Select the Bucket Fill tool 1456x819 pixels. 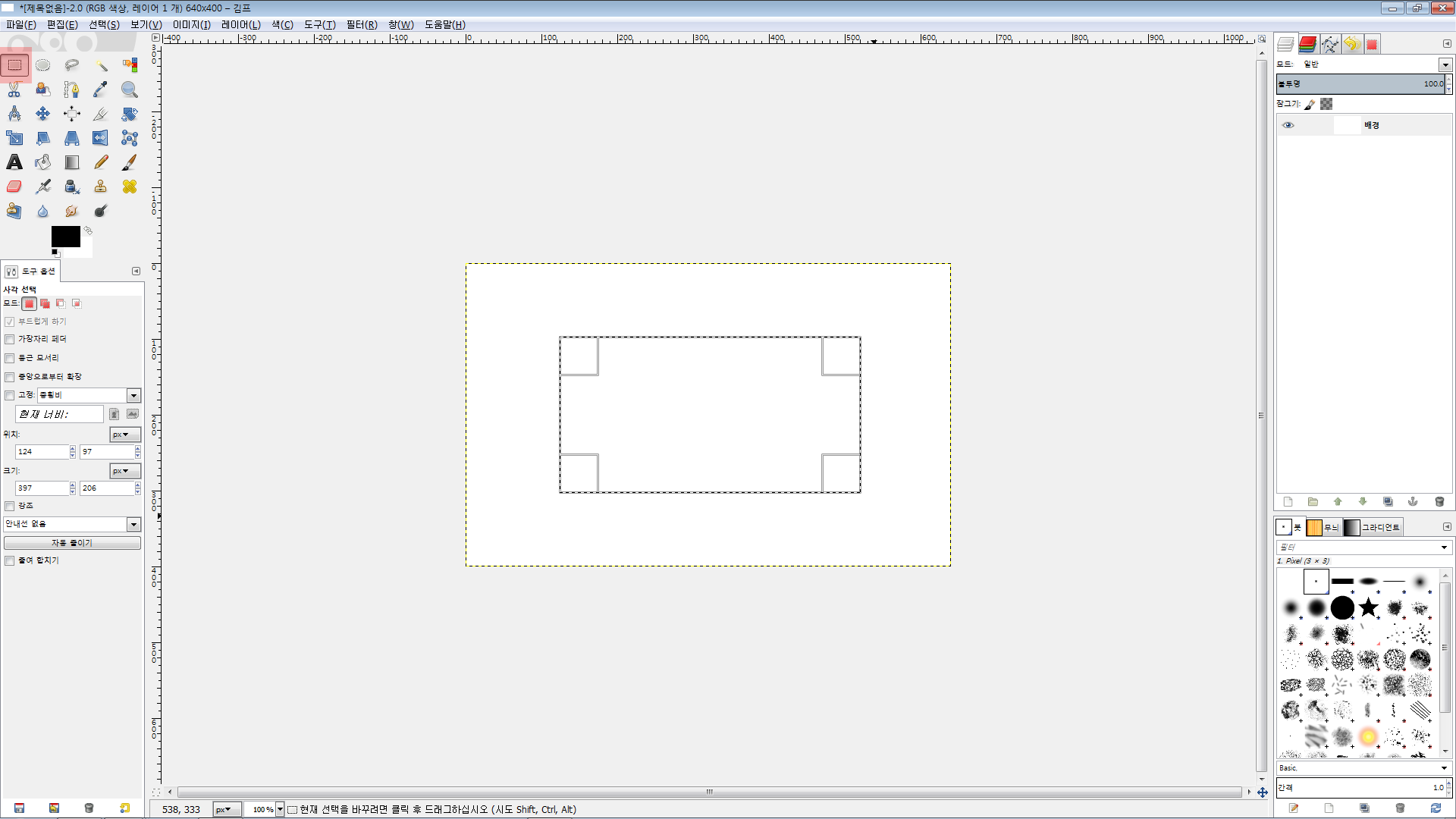point(43,162)
